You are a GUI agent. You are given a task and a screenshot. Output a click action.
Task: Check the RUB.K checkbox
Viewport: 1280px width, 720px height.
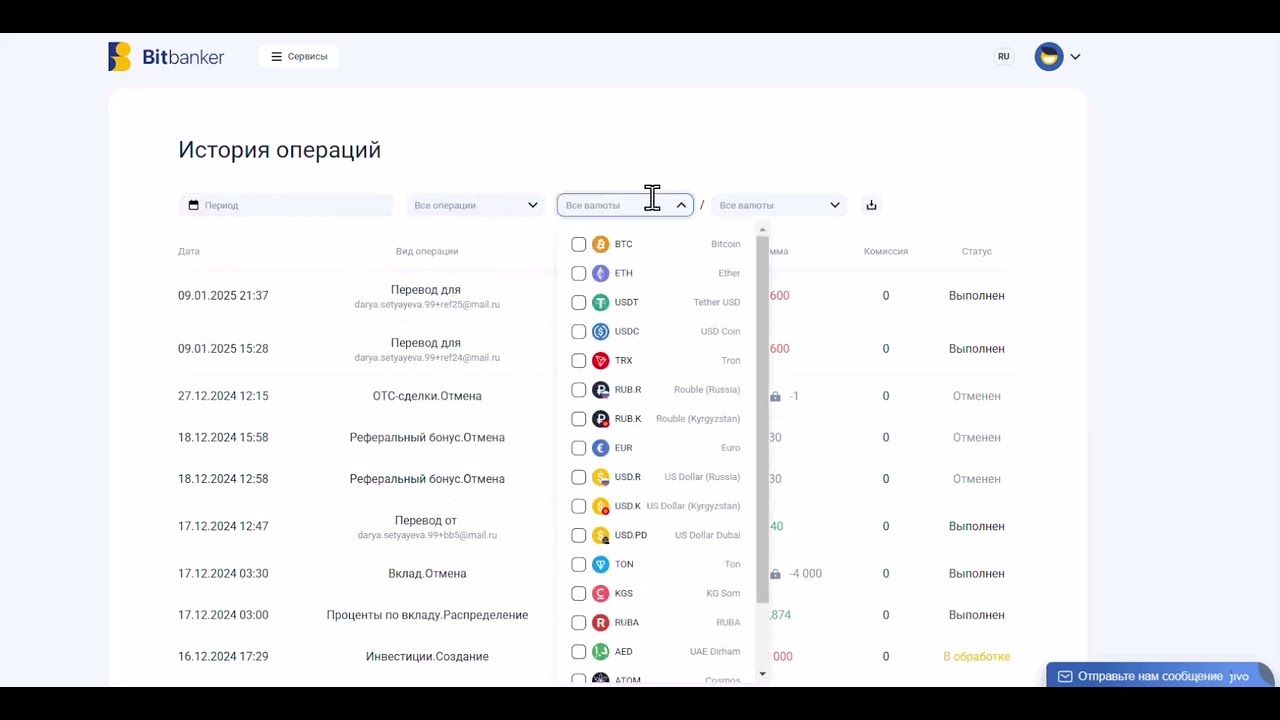(579, 419)
